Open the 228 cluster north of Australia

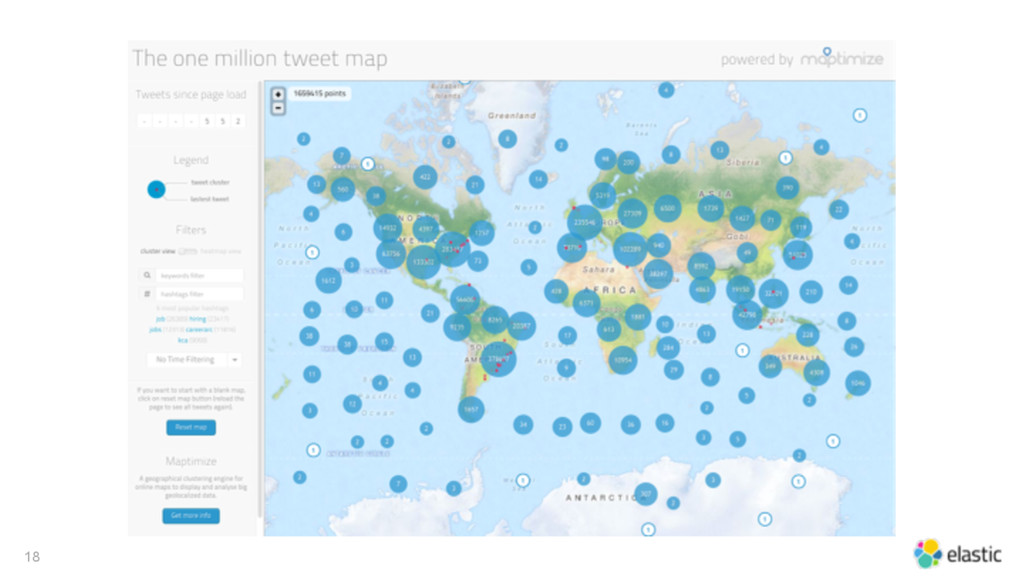(x=808, y=334)
